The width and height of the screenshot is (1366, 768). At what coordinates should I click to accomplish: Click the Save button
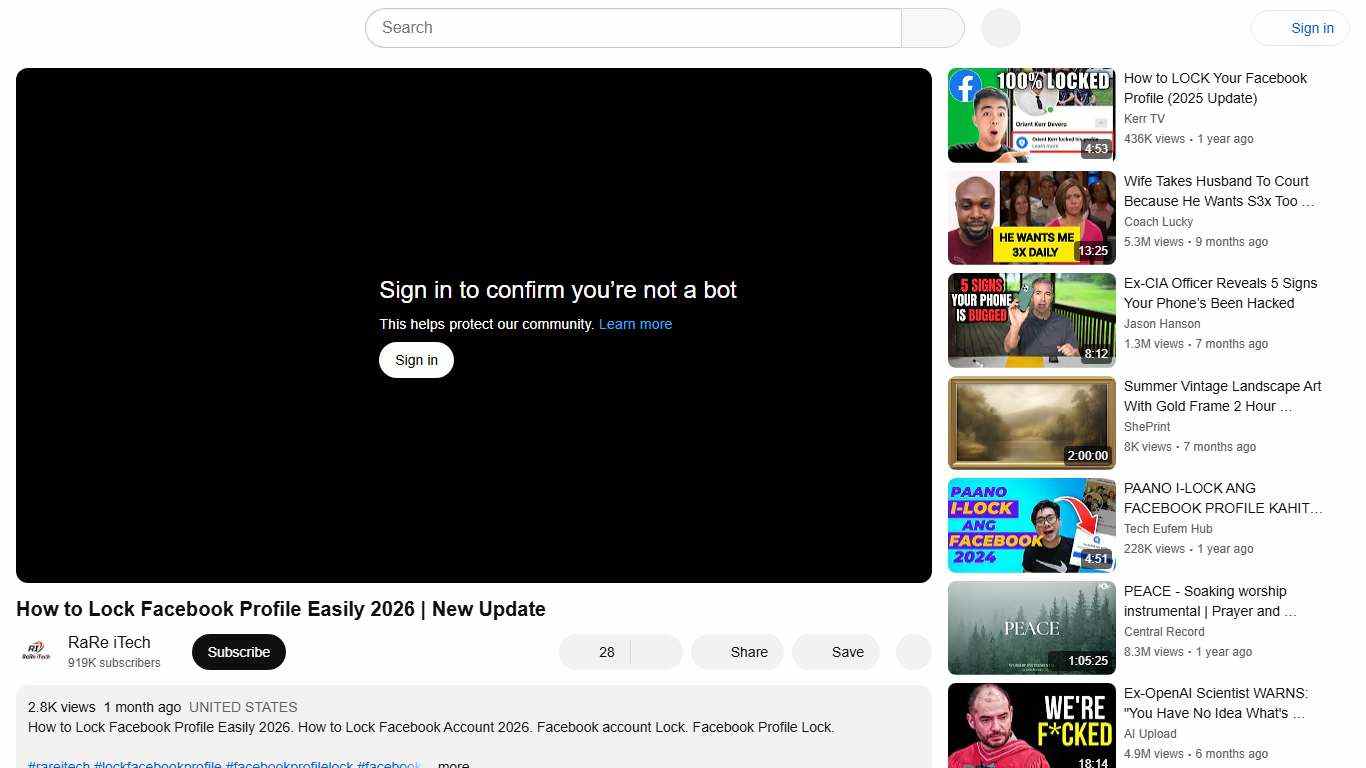836,652
